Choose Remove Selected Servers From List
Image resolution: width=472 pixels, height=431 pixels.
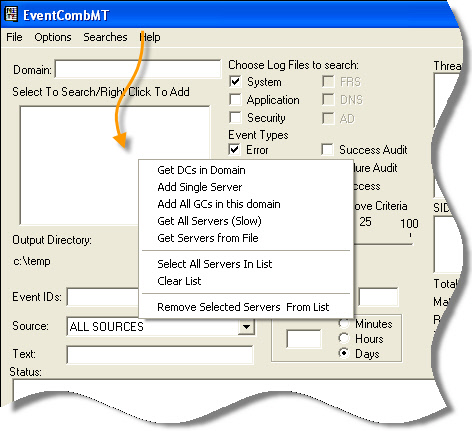pyautogui.click(x=246, y=307)
